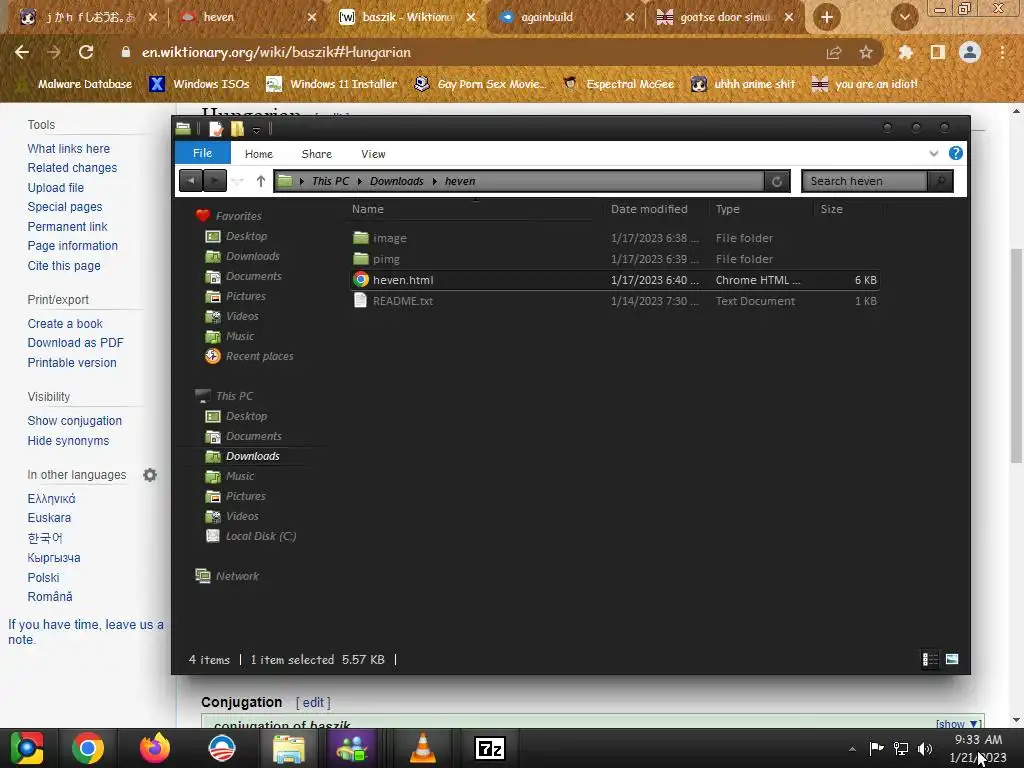Viewport: 1024px width, 768px height.
Task: Select Local Disk (C:) in navigation pane
Action: (261, 536)
